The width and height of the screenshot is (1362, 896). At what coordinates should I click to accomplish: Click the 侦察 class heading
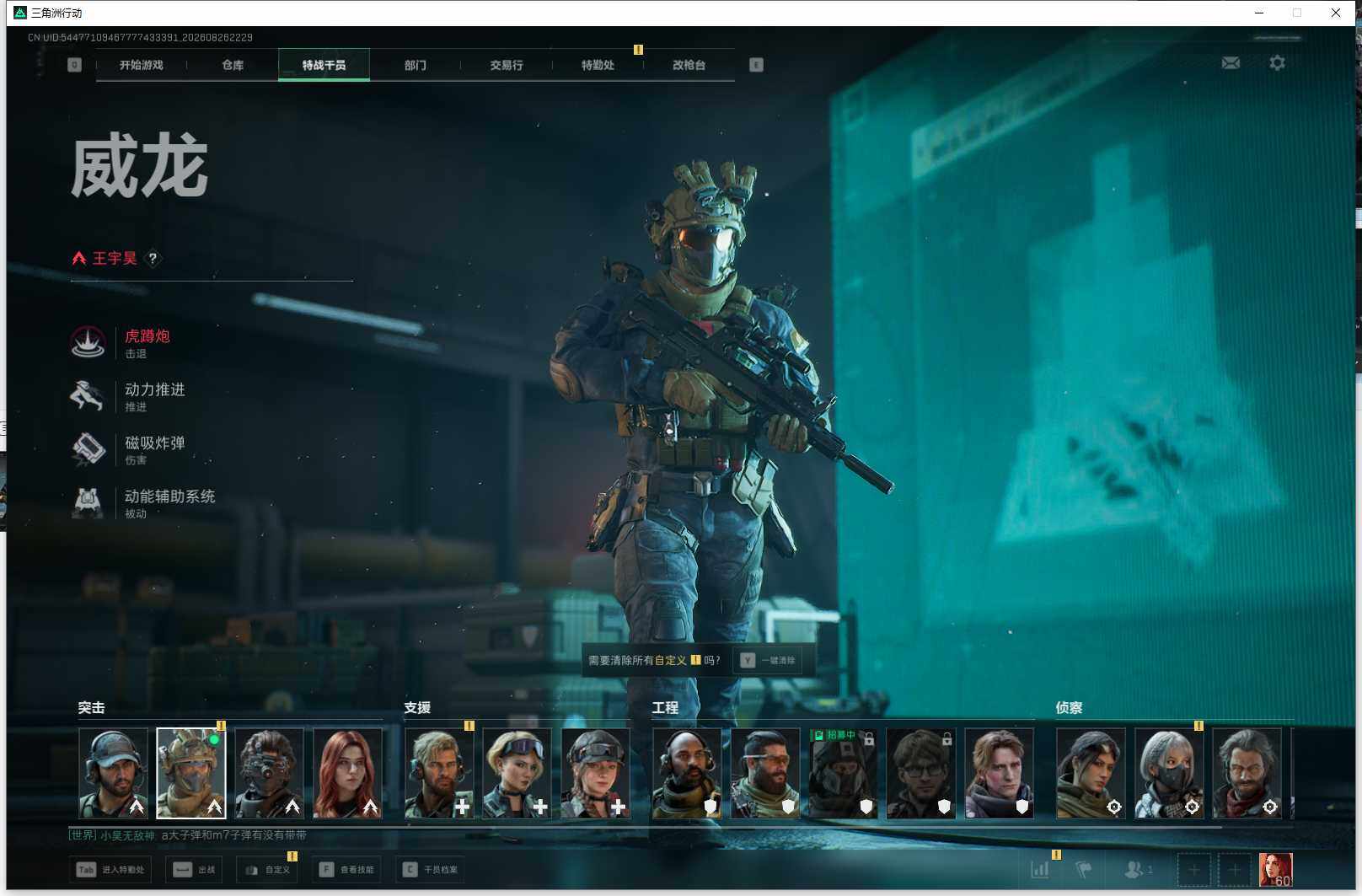click(1069, 708)
